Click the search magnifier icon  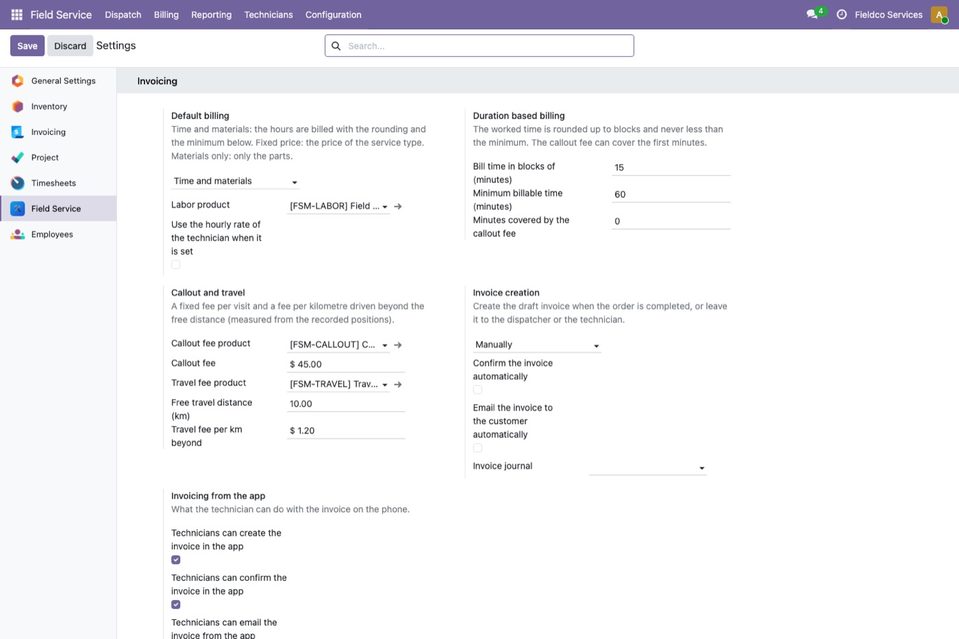336,46
